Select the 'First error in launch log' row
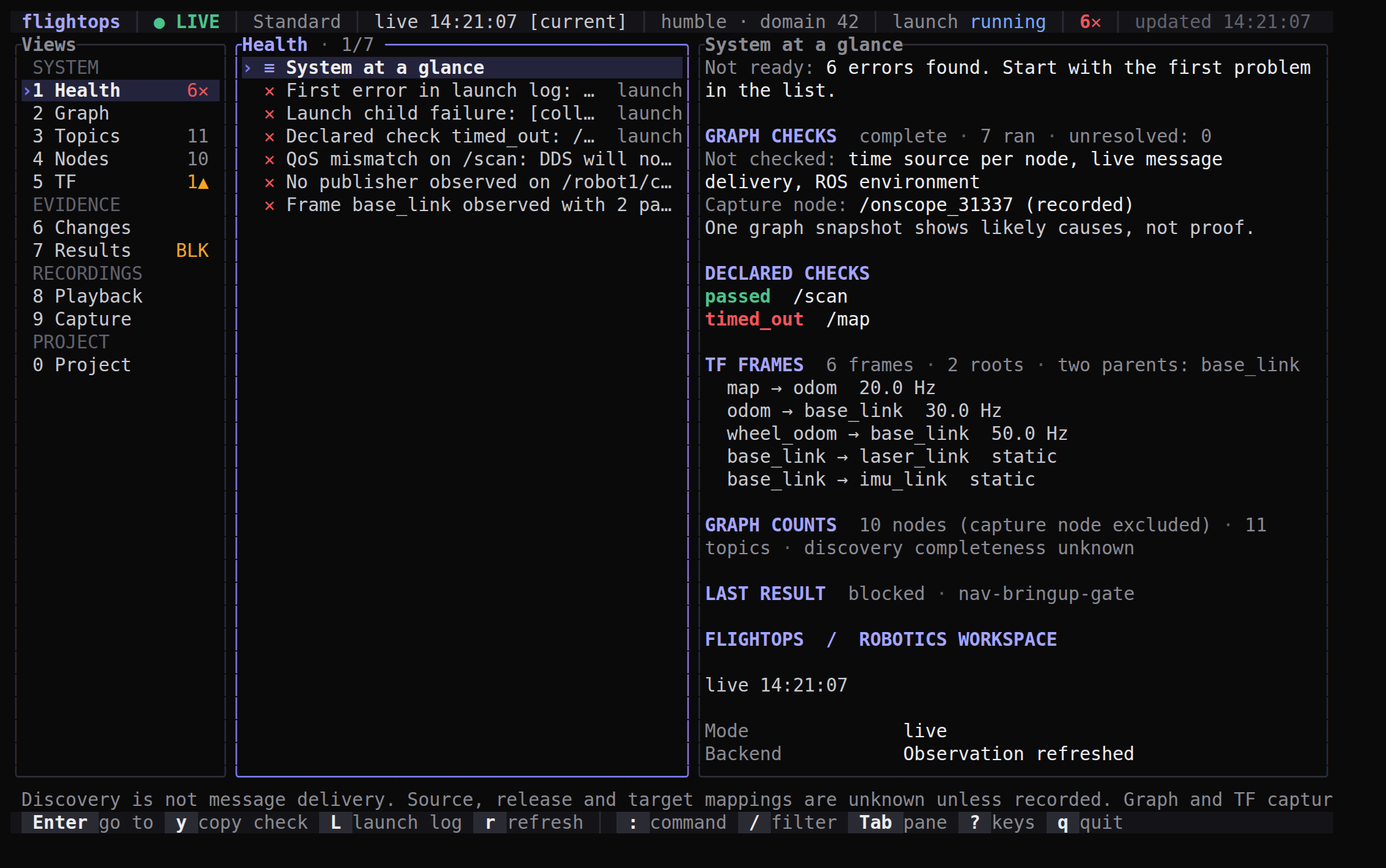 pos(462,90)
